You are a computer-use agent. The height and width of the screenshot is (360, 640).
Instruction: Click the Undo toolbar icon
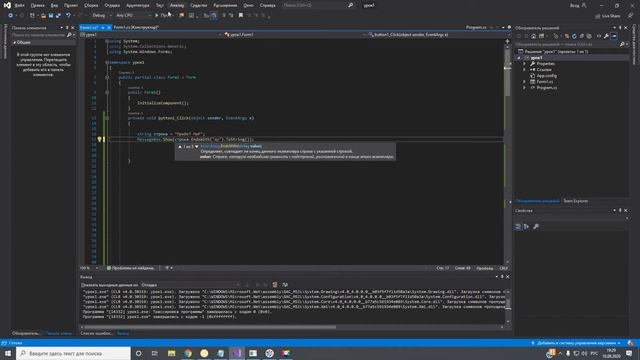point(68,16)
